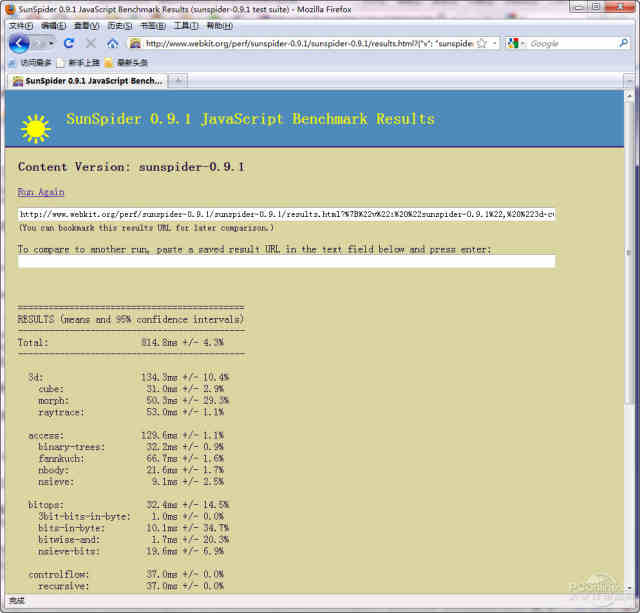Click the 'Total:' result row label

tap(33, 342)
